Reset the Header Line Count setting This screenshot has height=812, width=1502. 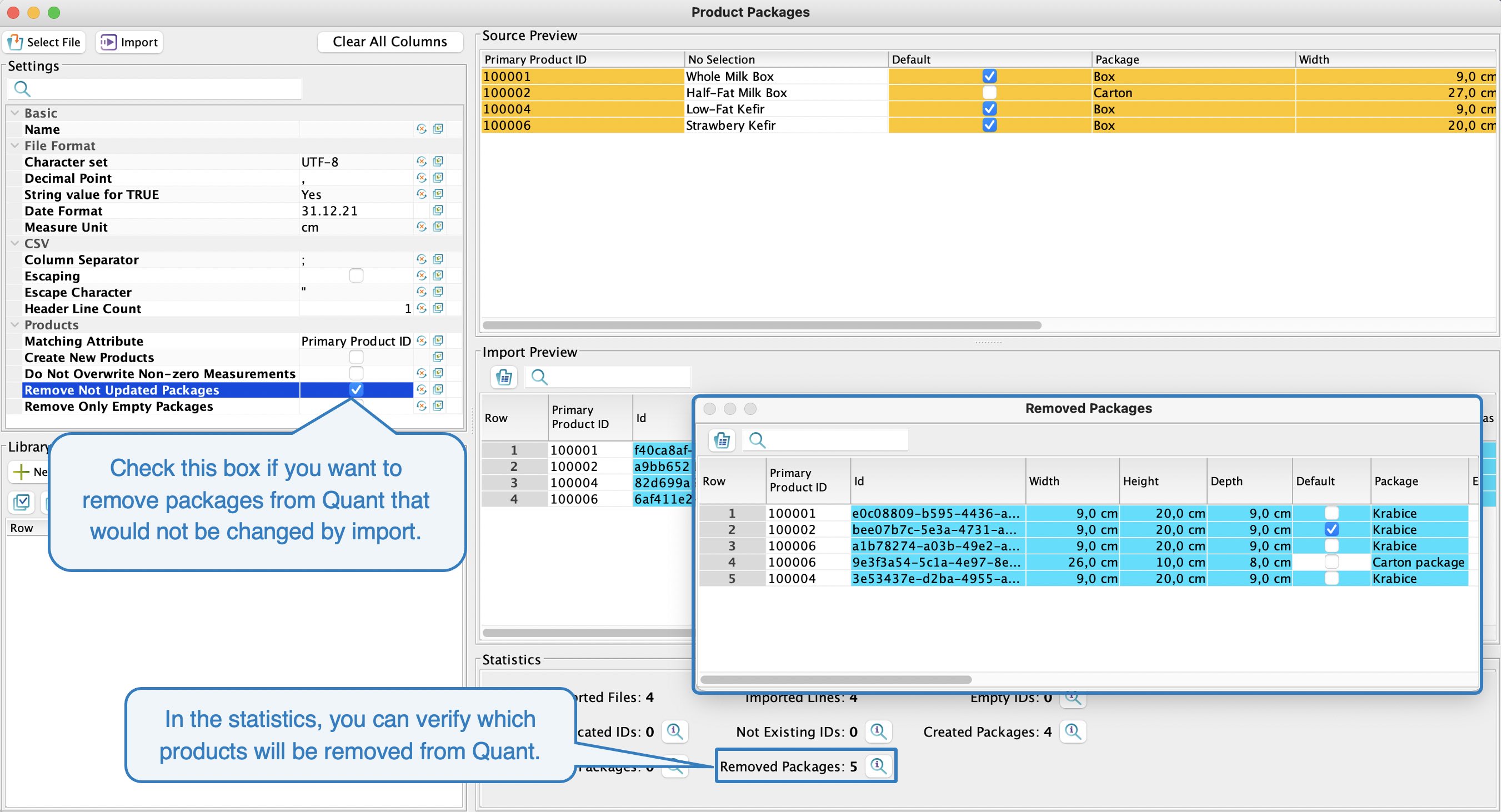[x=421, y=308]
